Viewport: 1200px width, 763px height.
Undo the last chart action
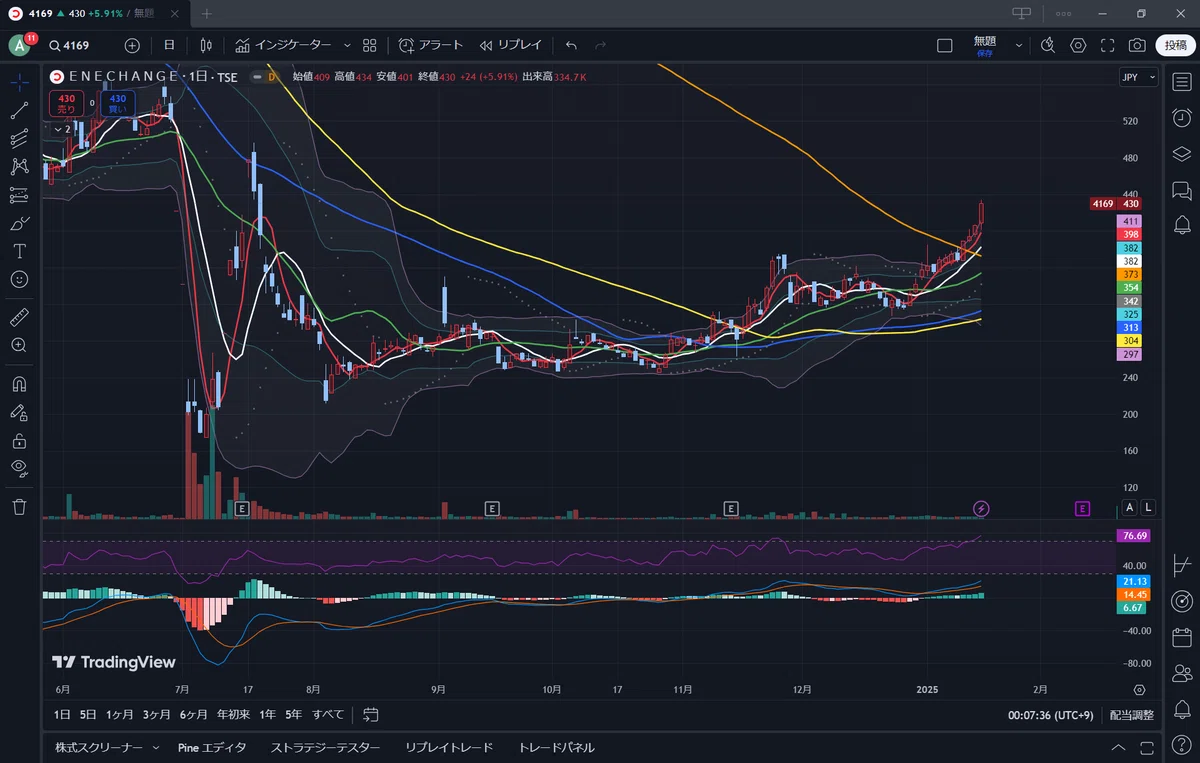(x=571, y=45)
